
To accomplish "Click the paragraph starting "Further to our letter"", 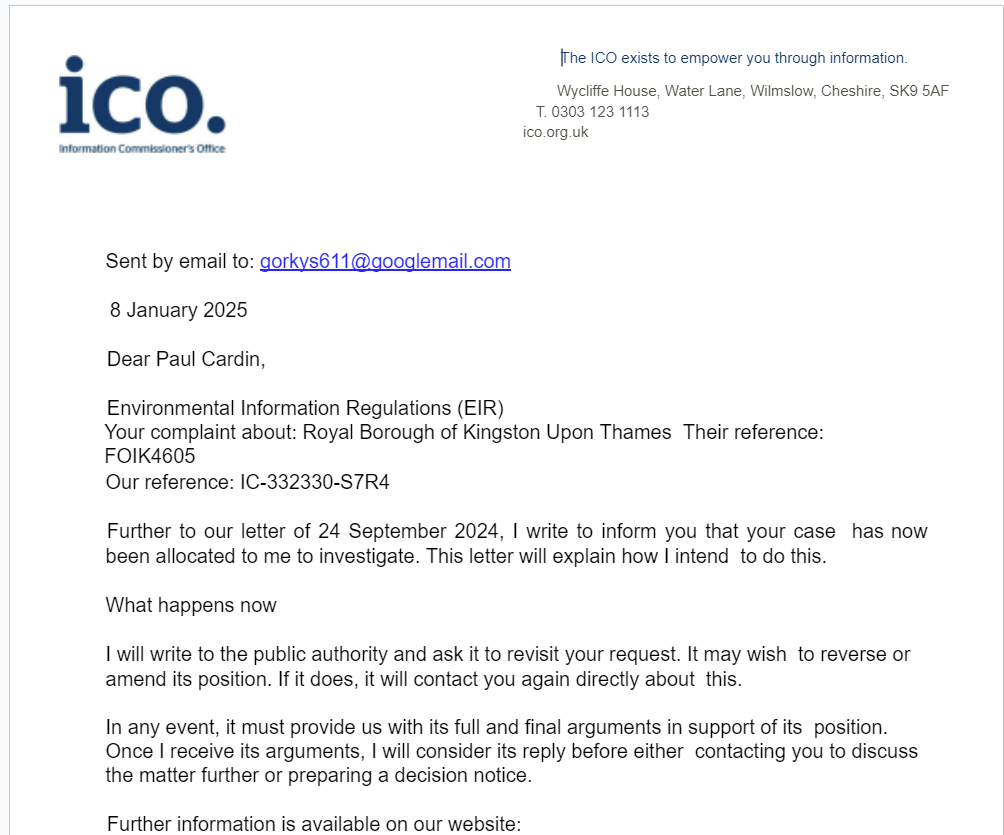I will pyautogui.click(x=516, y=544).
